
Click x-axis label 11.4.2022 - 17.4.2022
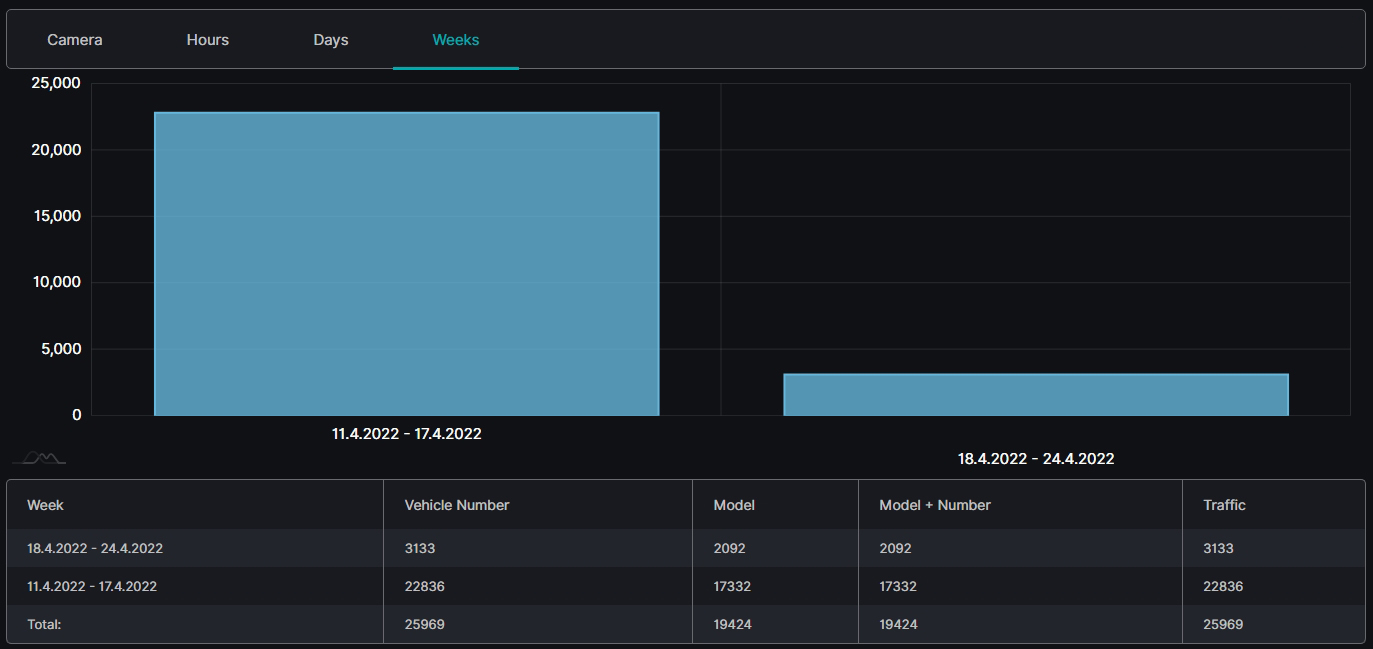[x=407, y=434]
